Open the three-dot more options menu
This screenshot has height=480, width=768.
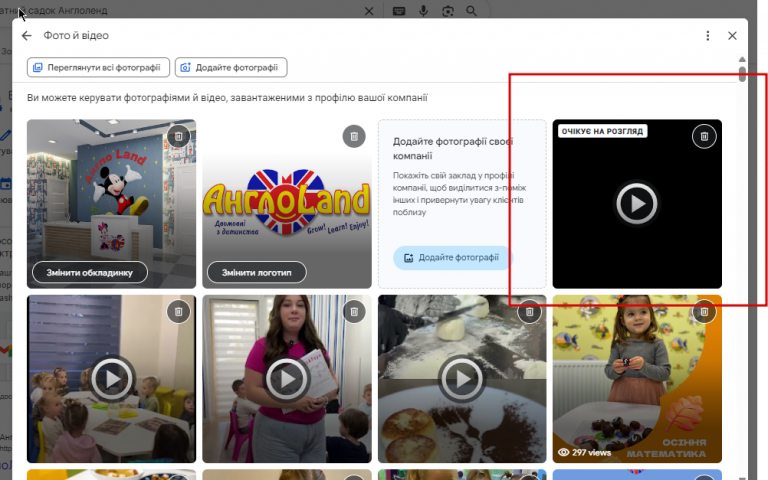click(x=707, y=36)
